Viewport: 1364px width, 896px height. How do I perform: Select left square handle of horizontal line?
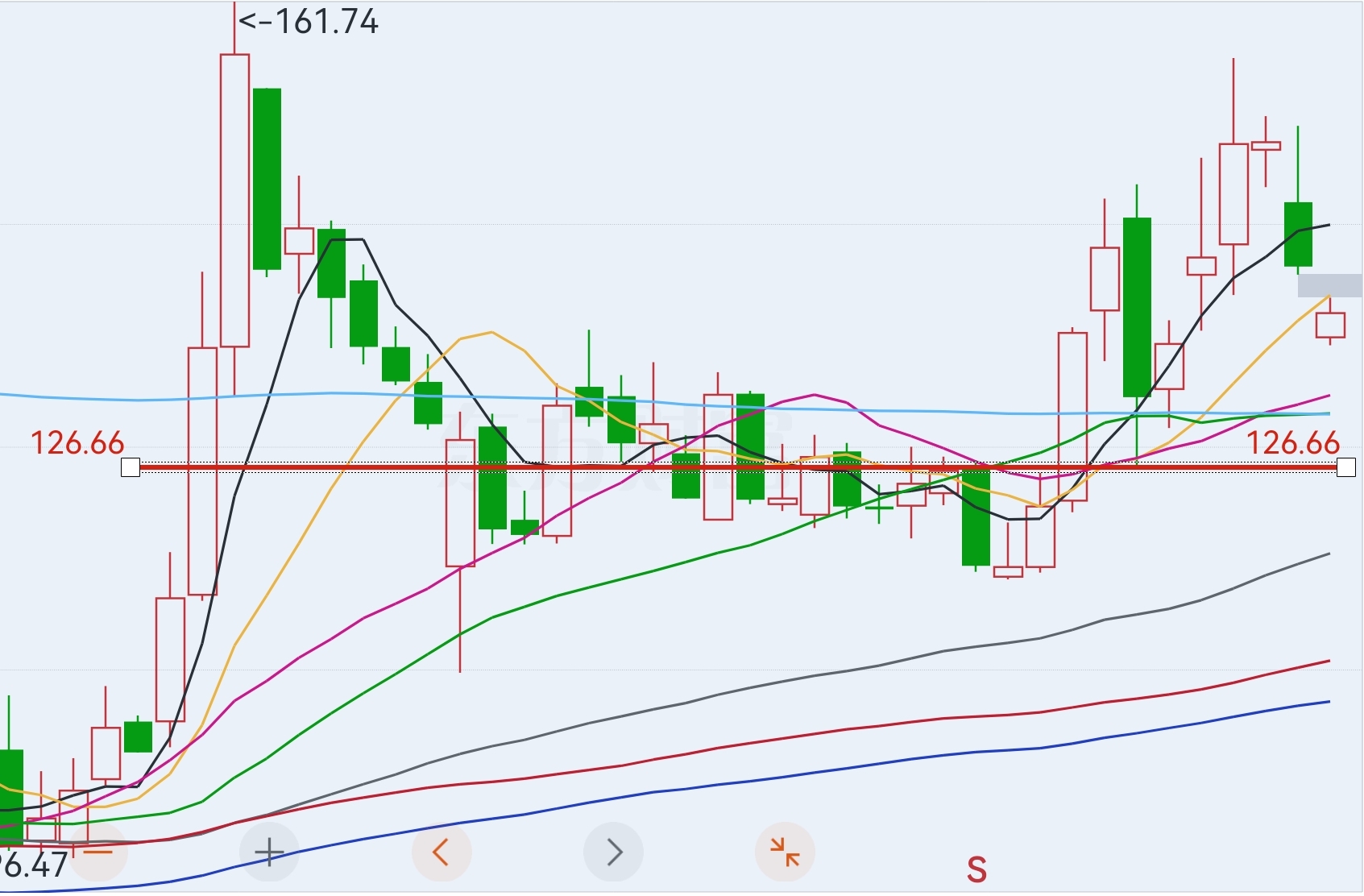pyautogui.click(x=131, y=467)
